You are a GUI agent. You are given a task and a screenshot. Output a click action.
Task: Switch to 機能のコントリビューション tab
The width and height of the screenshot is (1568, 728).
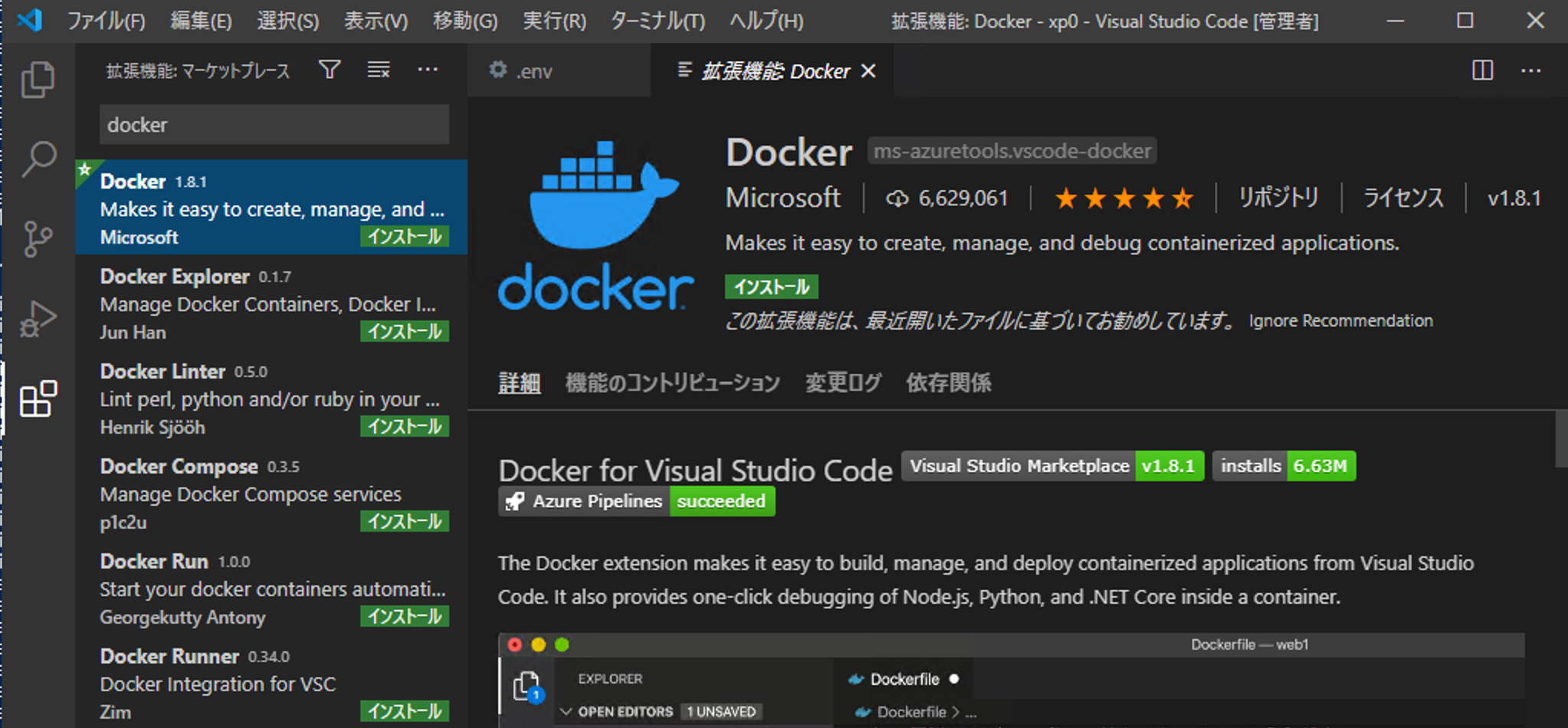tap(672, 382)
